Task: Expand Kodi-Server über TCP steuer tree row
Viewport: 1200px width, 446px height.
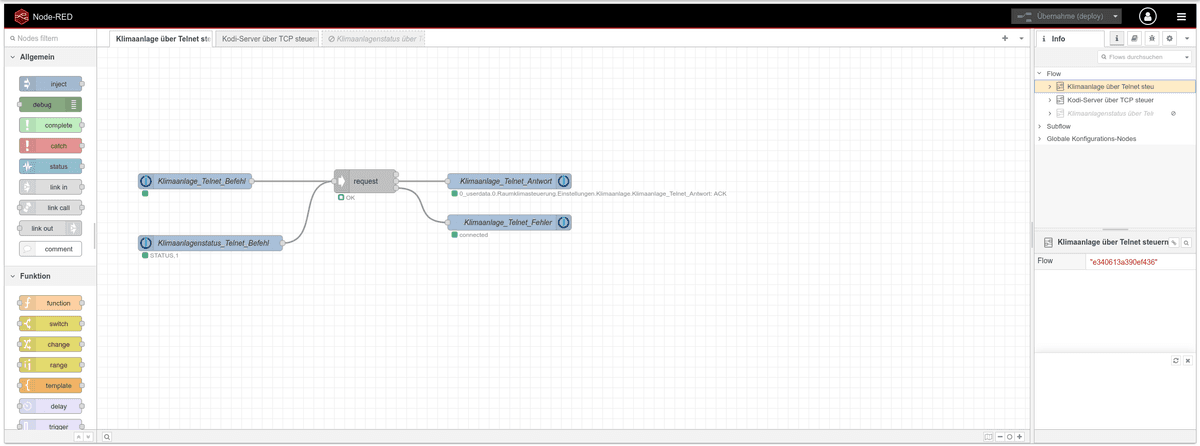Action: coord(1049,100)
